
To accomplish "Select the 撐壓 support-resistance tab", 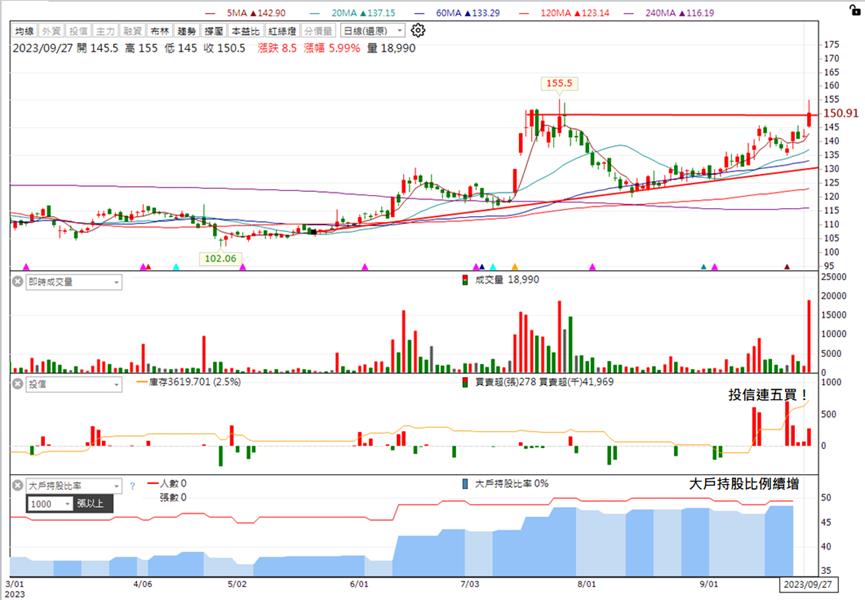I will [x=214, y=31].
